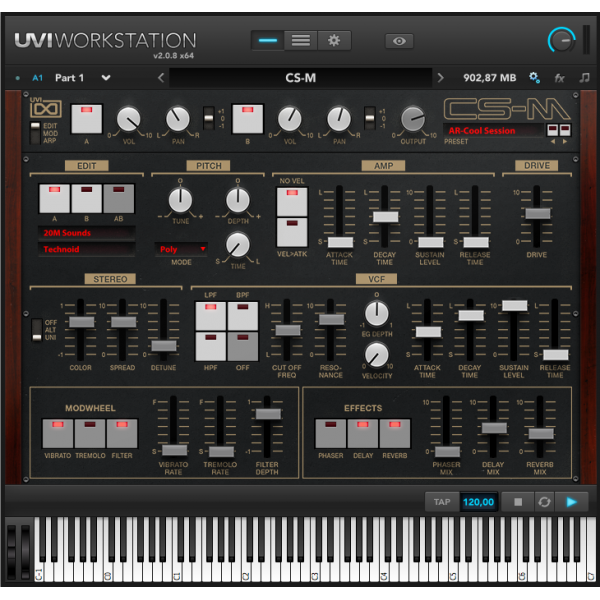Image resolution: width=600 pixels, height=600 pixels.
Task: Select the LPF filter type
Action: pos(211,316)
